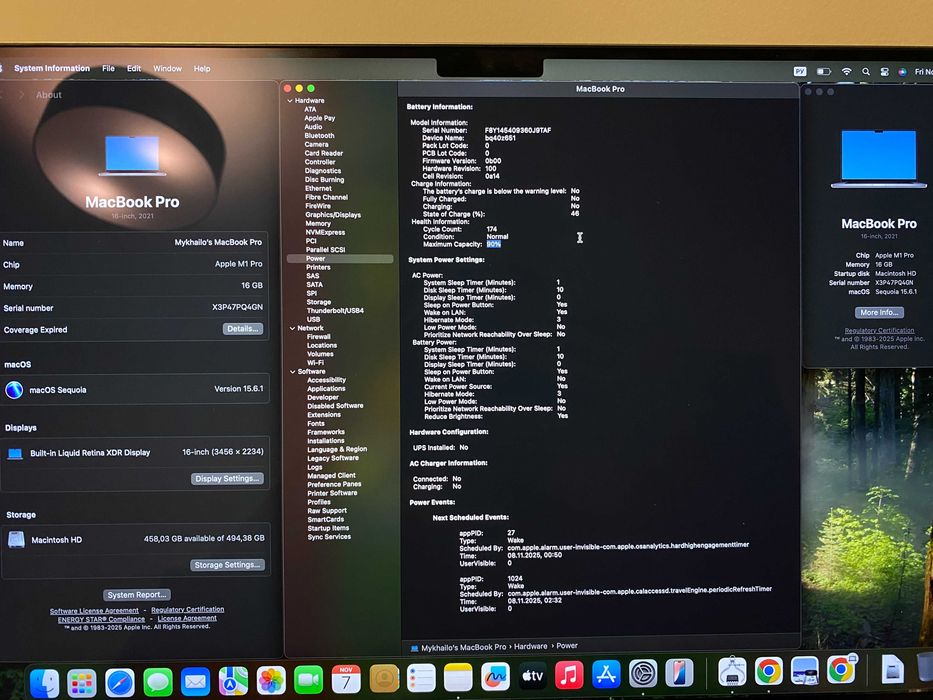Select Storage in the Hardware list

click(319, 302)
